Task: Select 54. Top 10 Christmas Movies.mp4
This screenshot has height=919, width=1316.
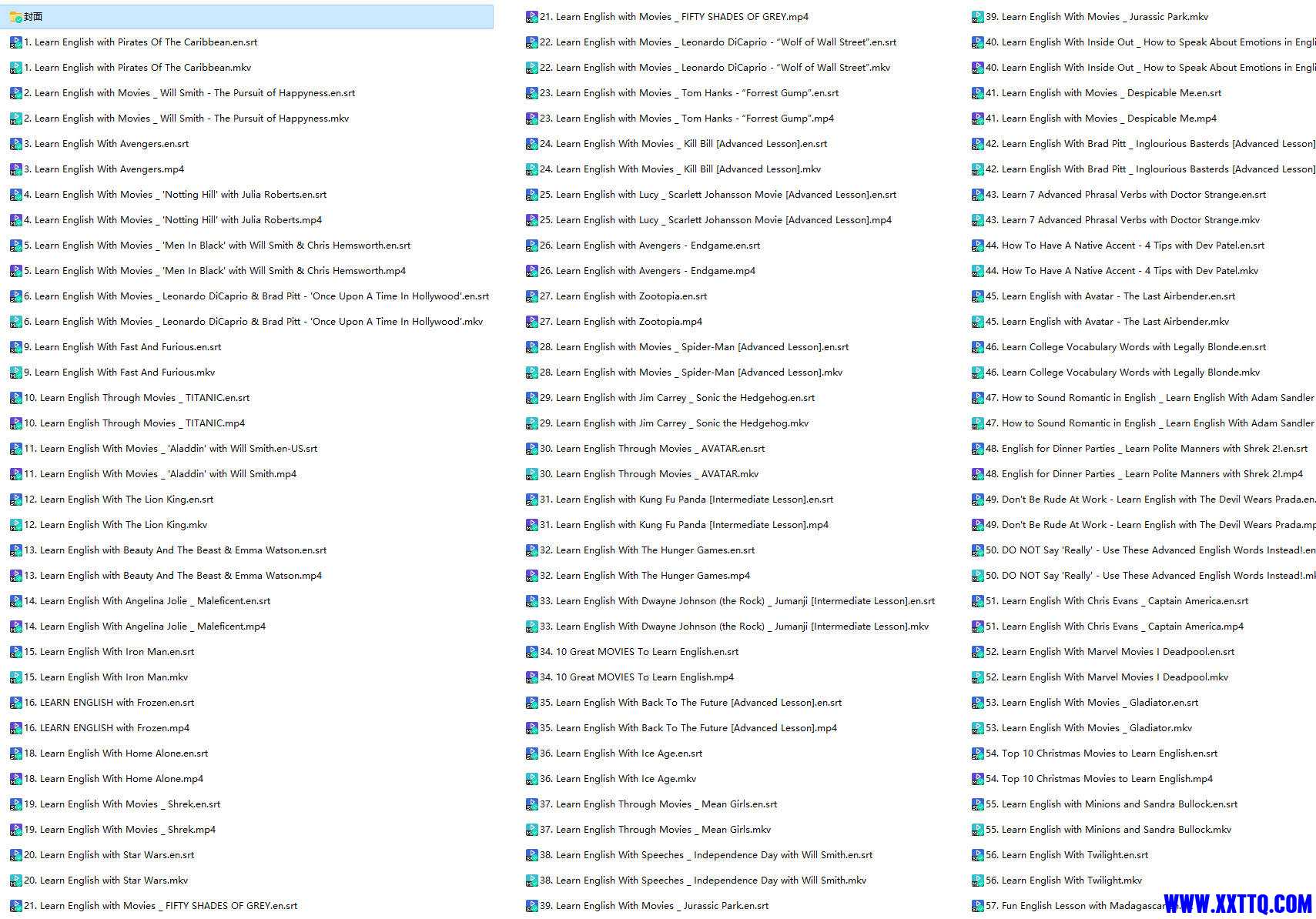Action: coord(1099,778)
